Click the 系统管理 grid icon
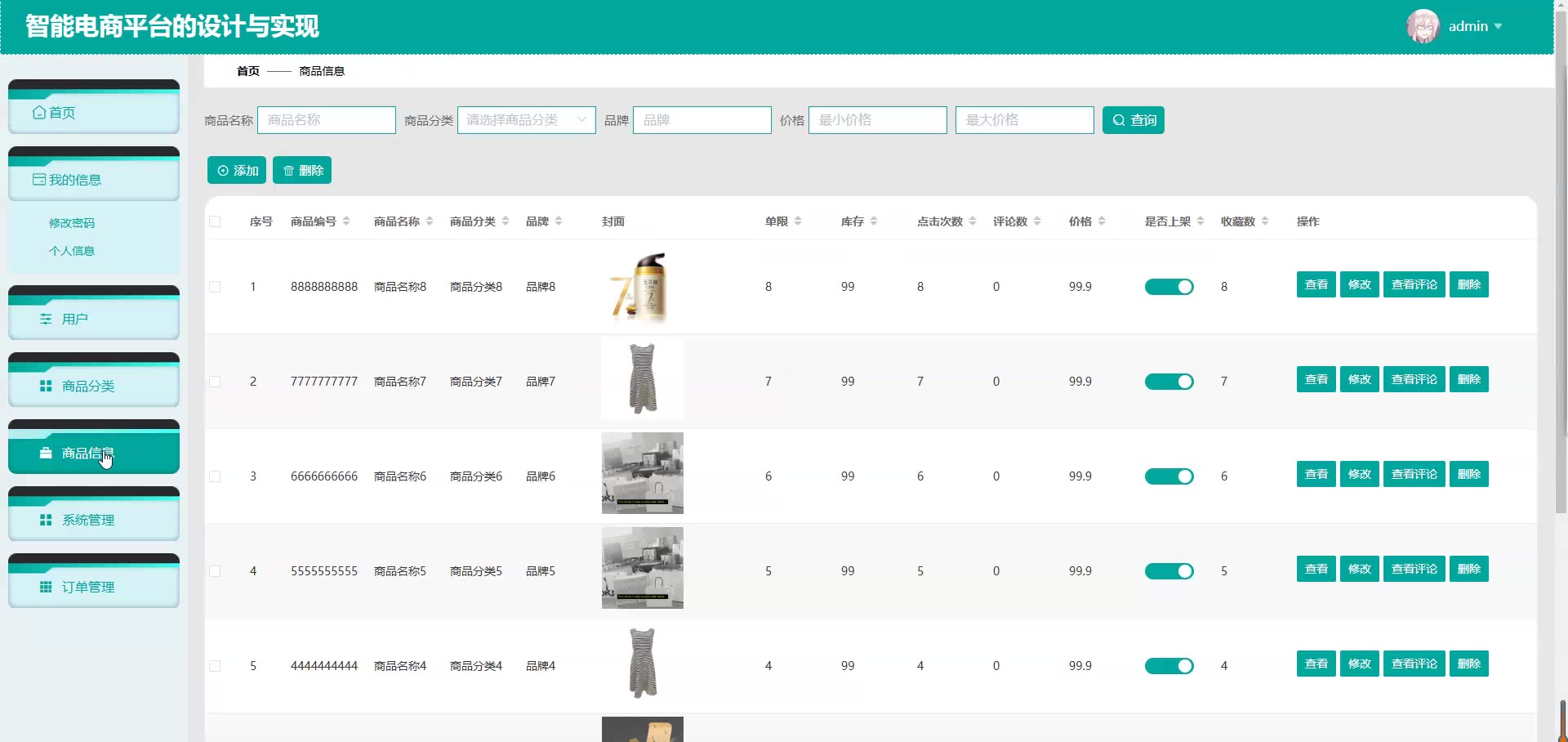 (46, 521)
